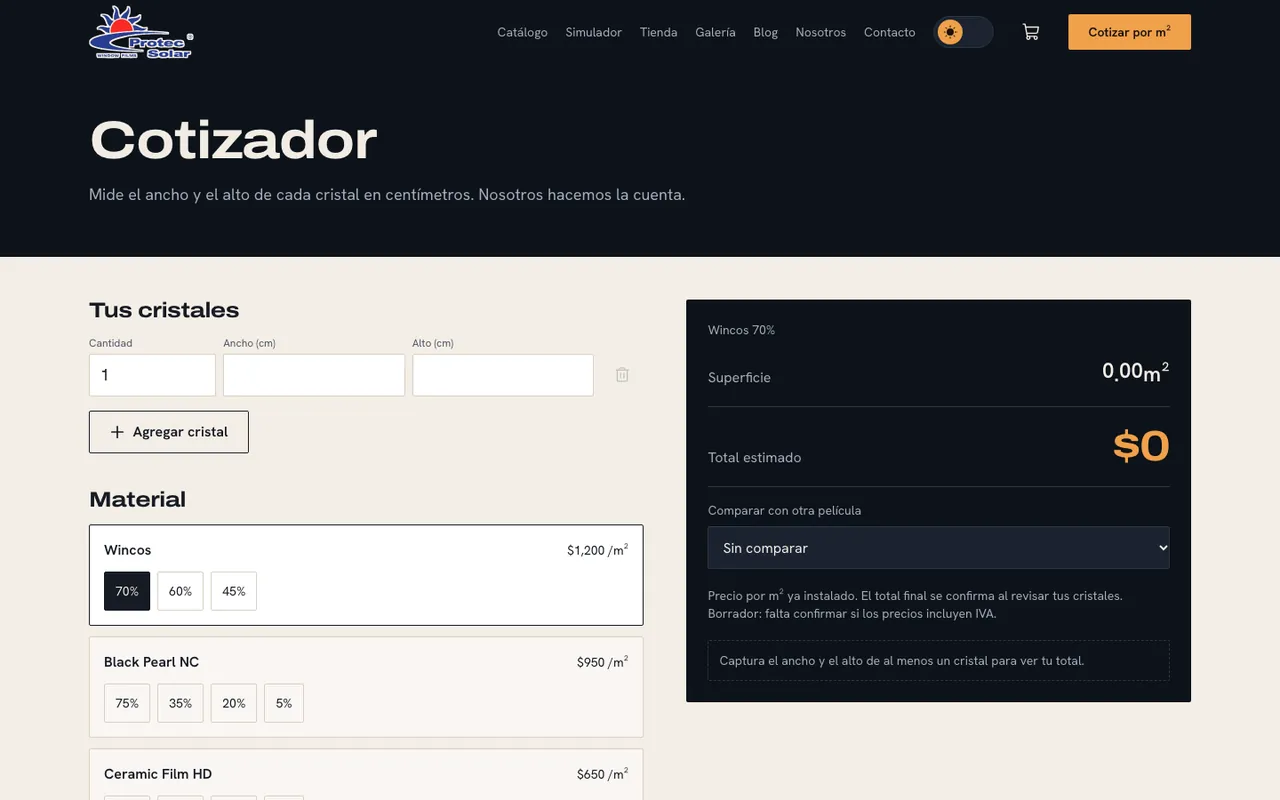Viewport: 1280px width, 800px height.
Task: Toggle the sun dark-mode switch
Action: [963, 32]
